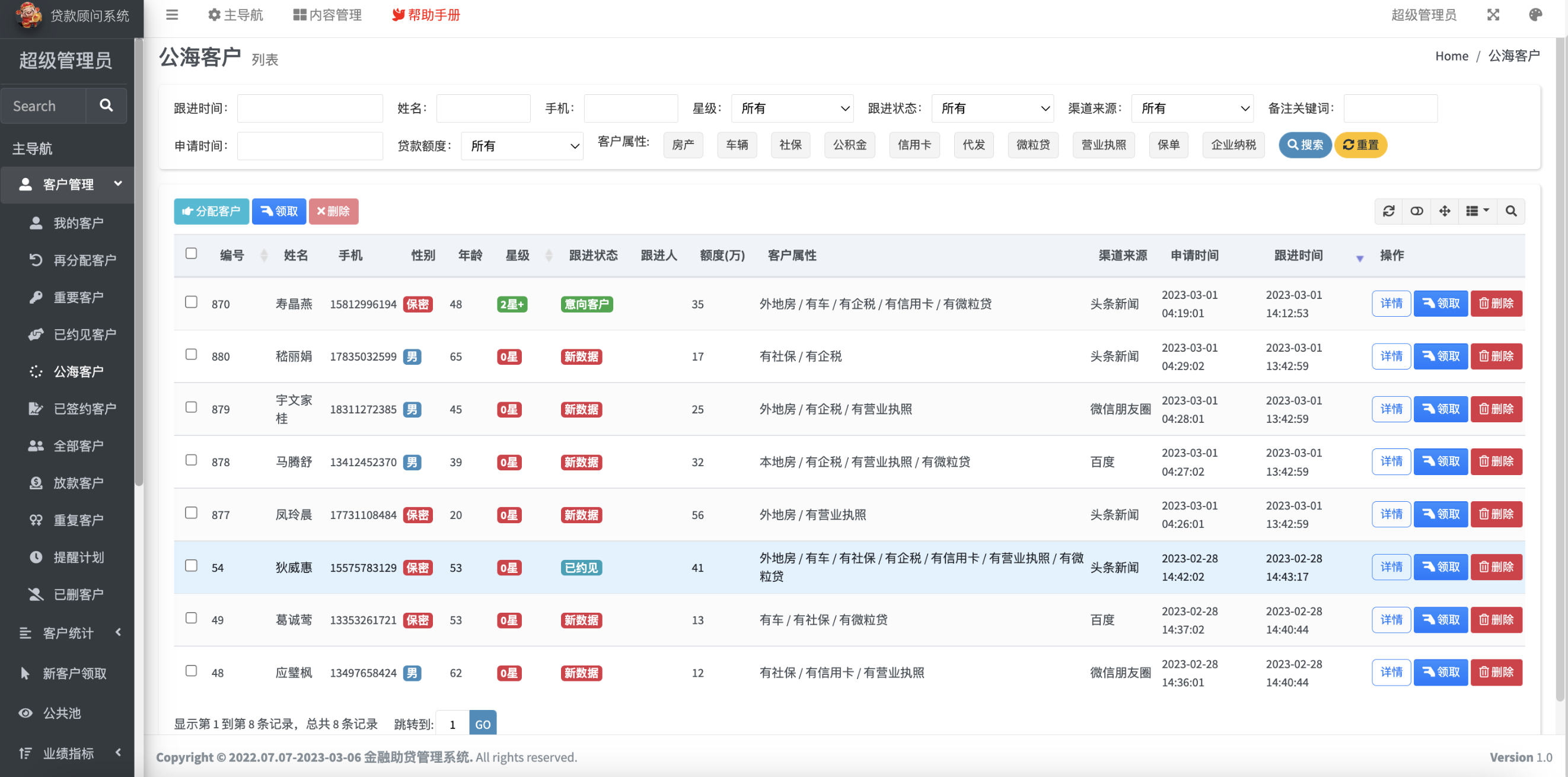
Task: Click 详情 for customer 狄威惠
Action: 1391,567
